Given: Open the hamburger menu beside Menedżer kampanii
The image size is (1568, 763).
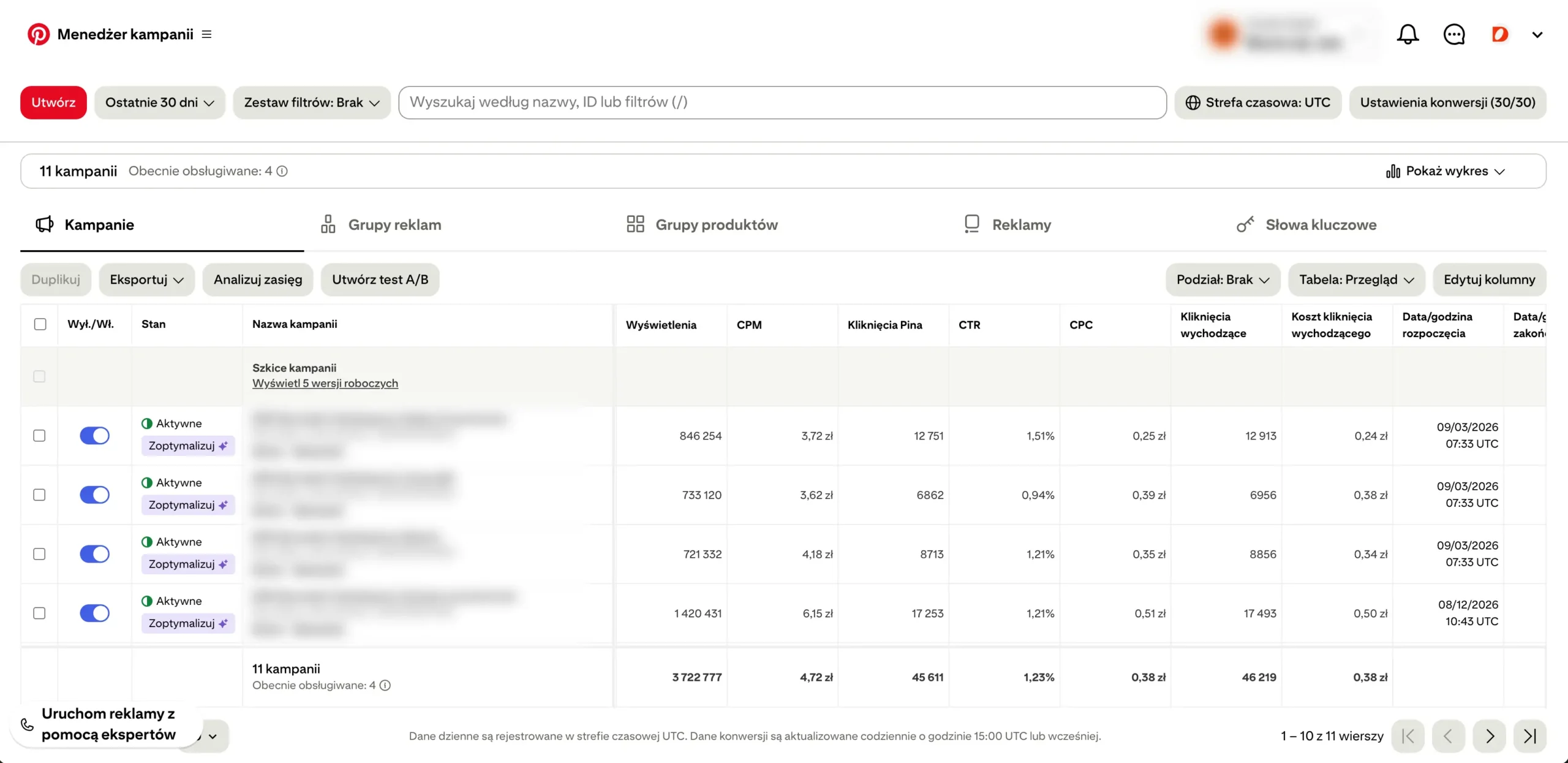Looking at the screenshot, I should tap(207, 34).
